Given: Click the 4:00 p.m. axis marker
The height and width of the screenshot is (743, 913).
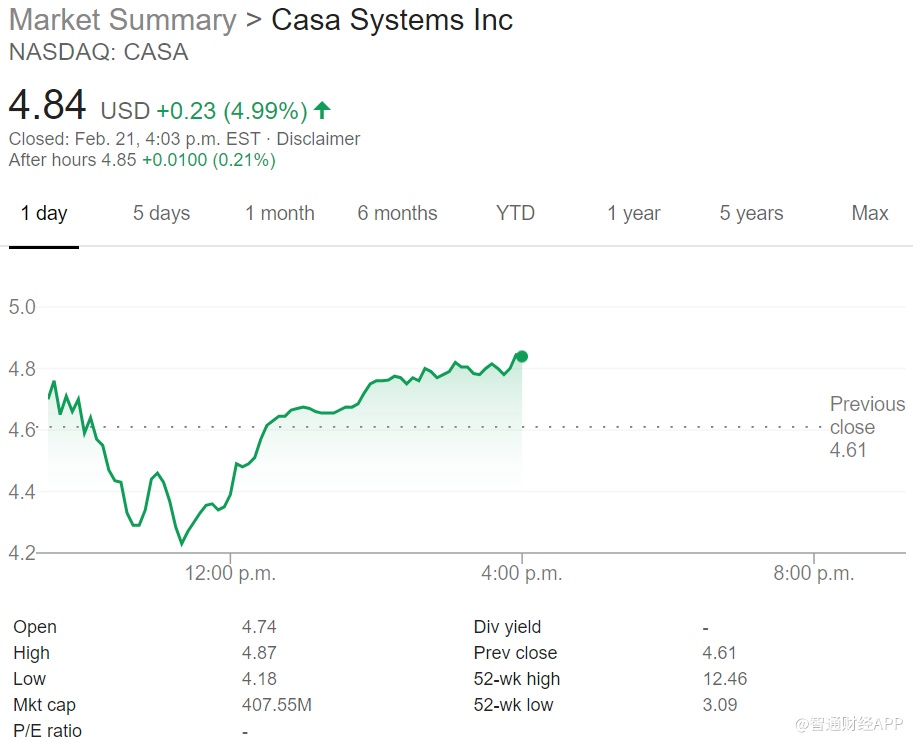Looking at the screenshot, I should tap(522, 573).
